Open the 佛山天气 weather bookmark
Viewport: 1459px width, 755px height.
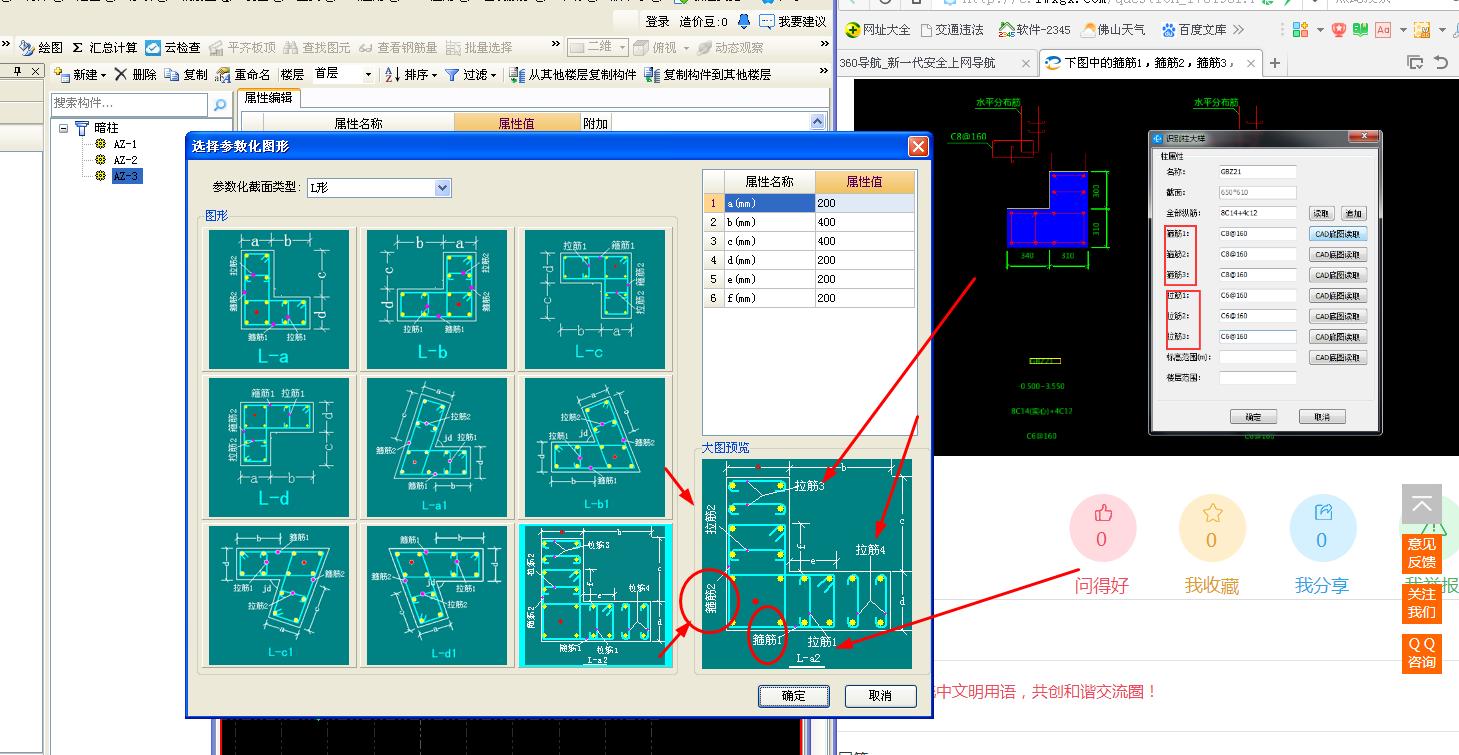tap(1112, 29)
